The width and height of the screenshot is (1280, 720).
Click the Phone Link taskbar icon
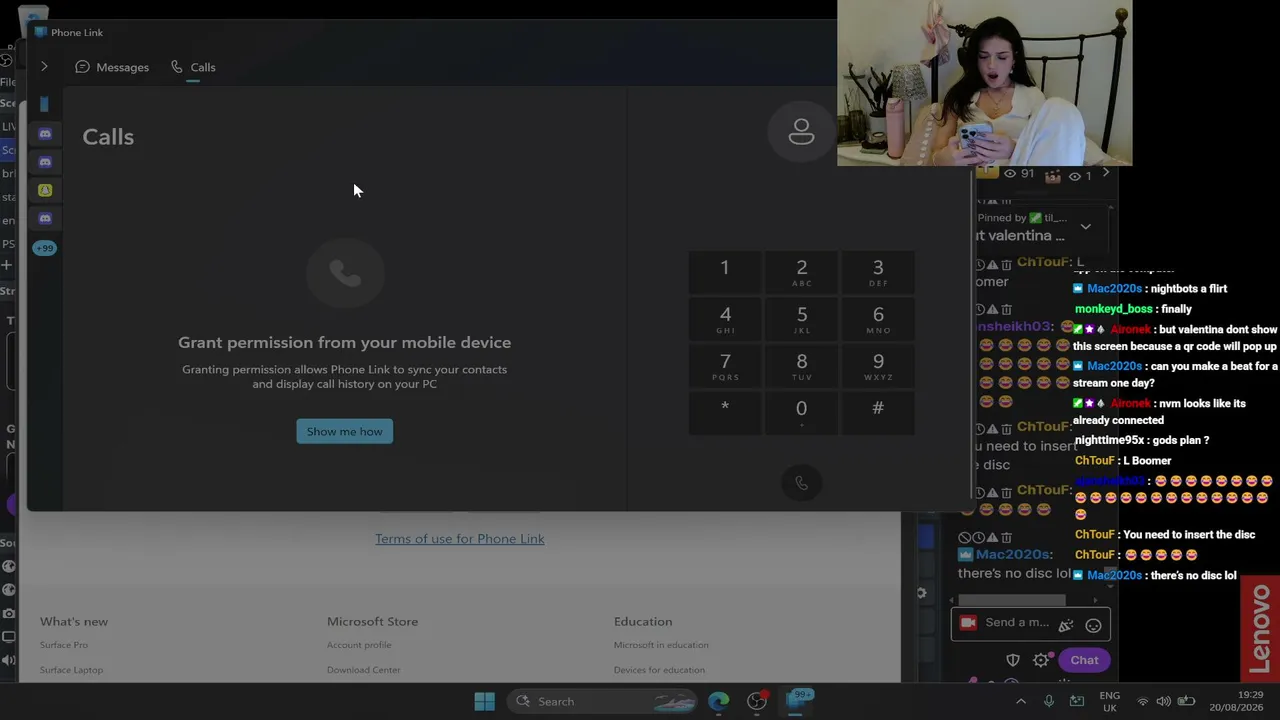pos(797,700)
